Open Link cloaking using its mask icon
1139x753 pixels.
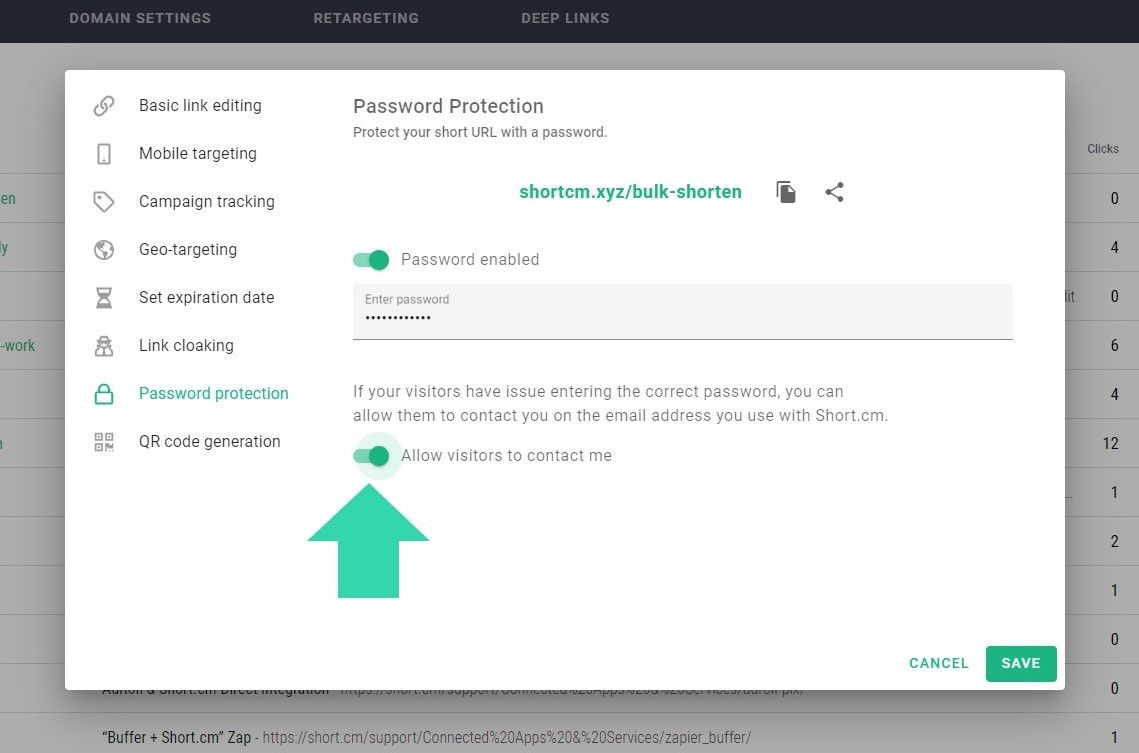[104, 345]
